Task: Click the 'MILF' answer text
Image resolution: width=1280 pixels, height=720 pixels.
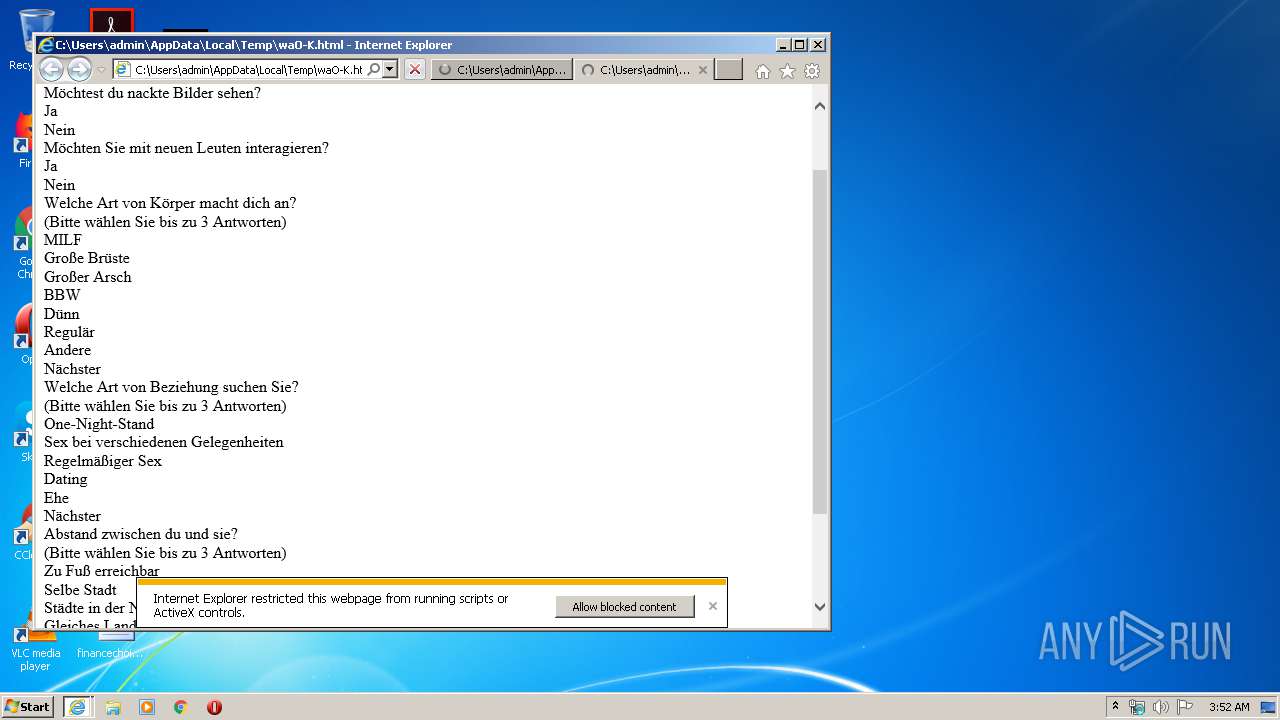Action: [63, 240]
